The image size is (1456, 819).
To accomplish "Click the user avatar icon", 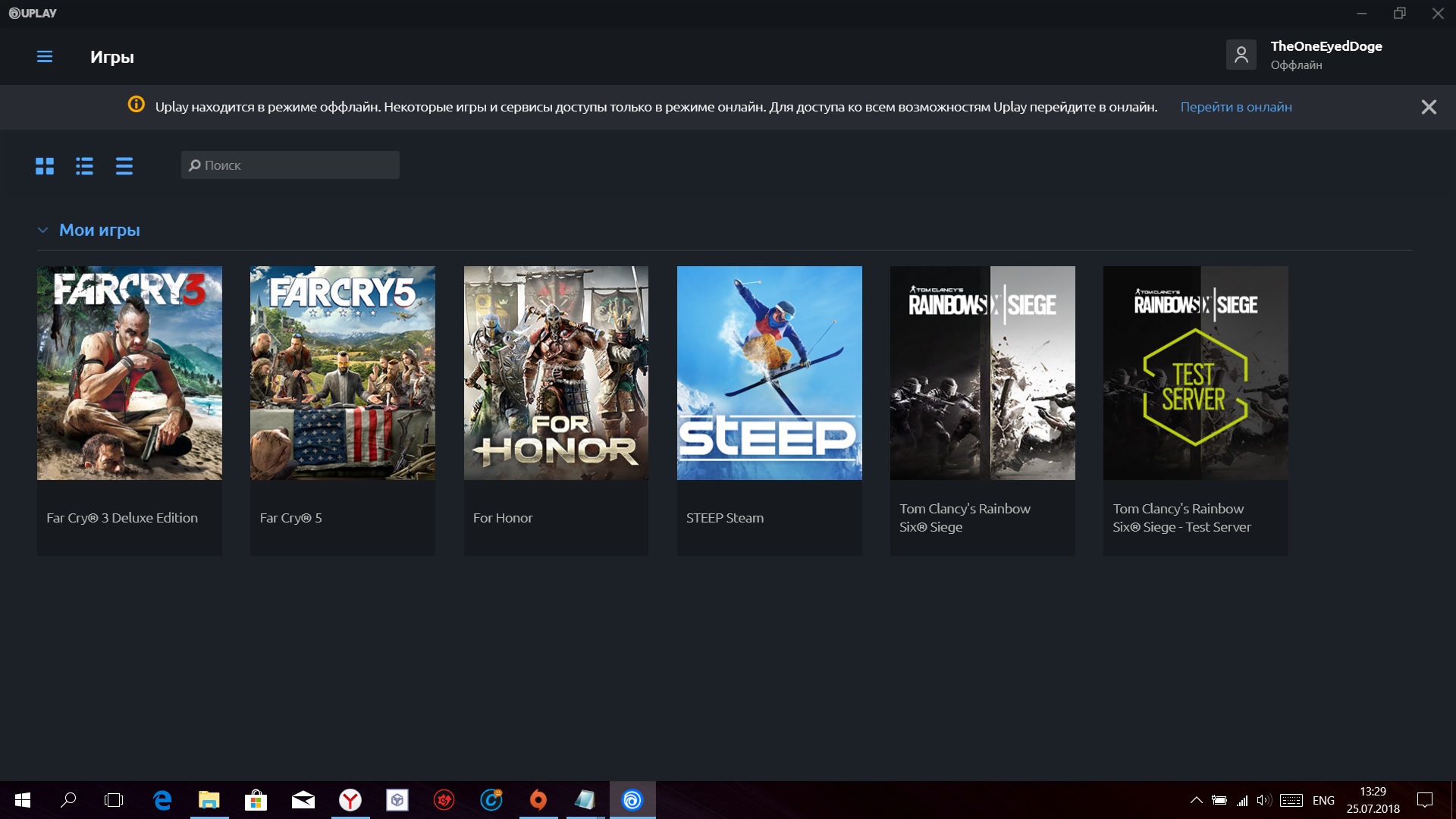I will coord(1241,55).
